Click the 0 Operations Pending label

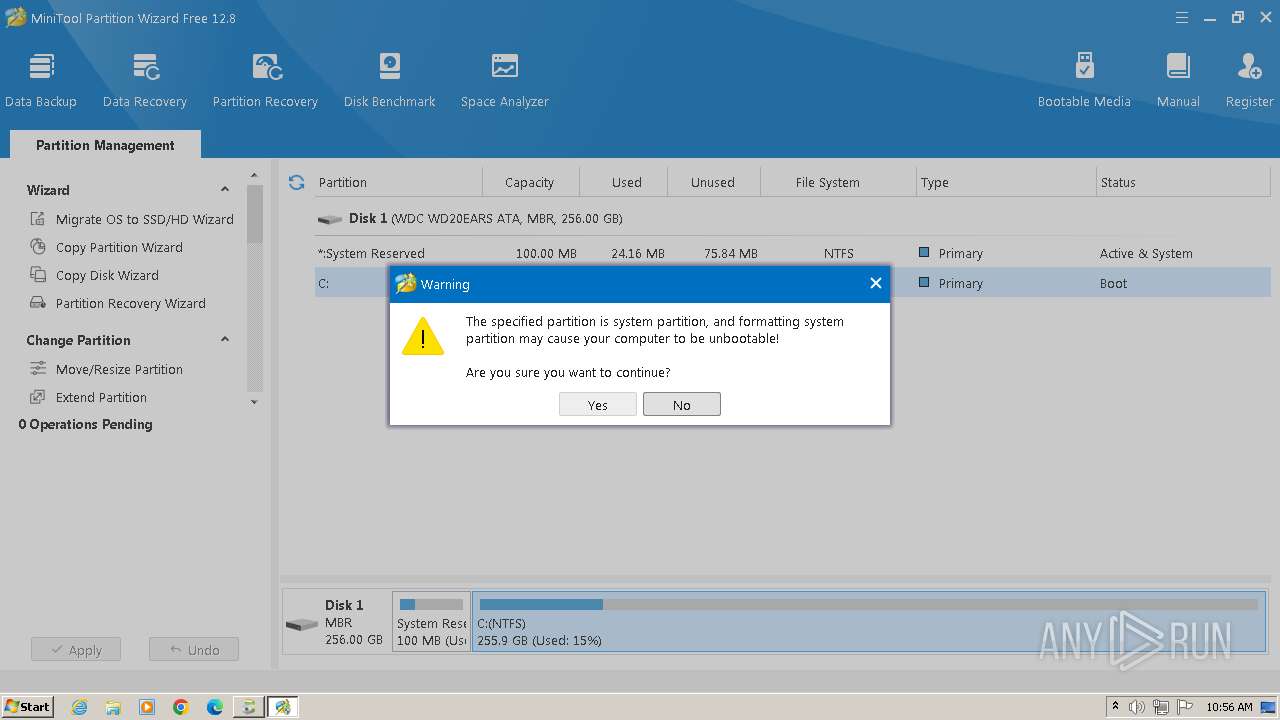pyautogui.click(x=86, y=424)
